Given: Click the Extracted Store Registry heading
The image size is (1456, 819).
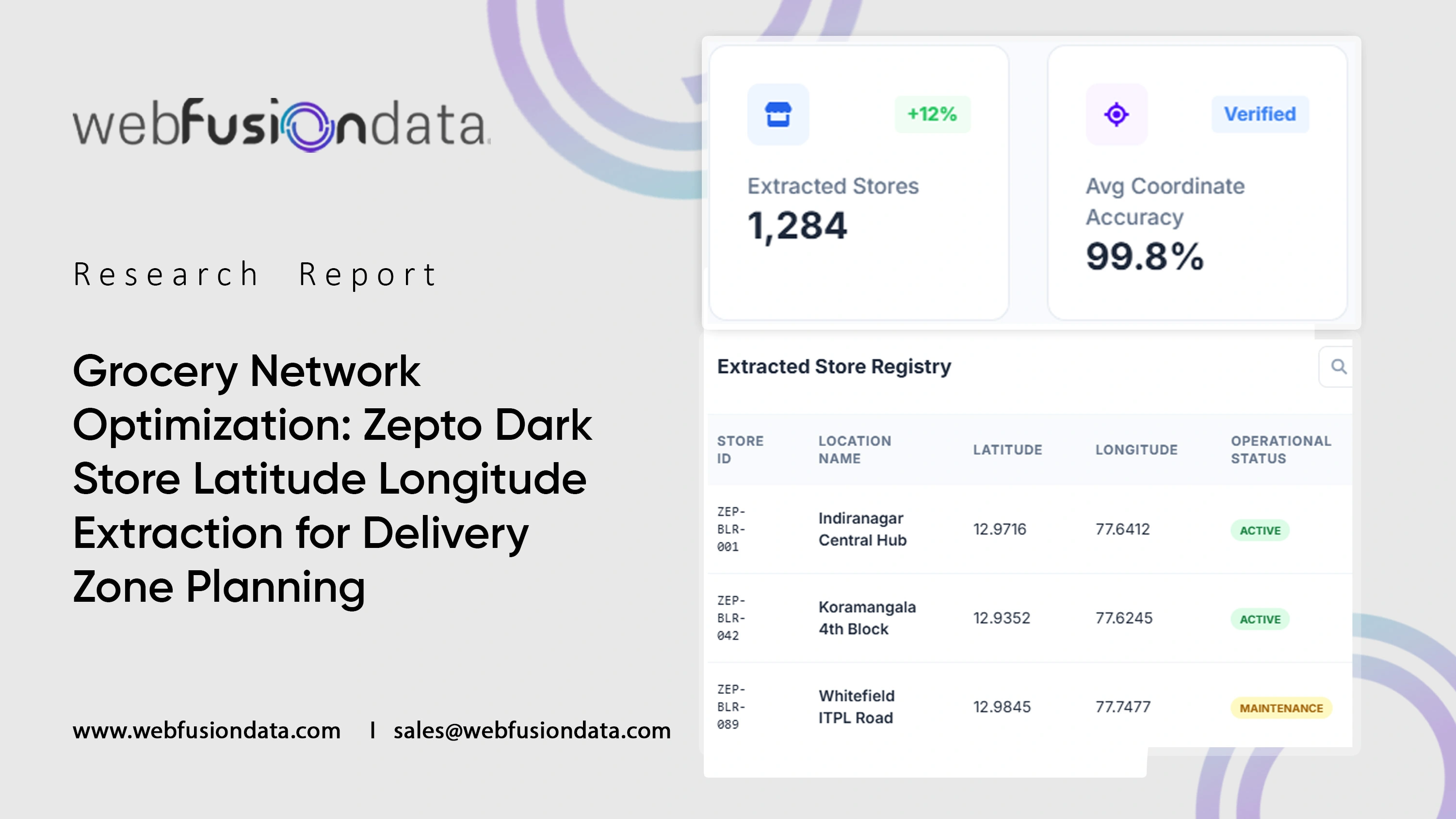Looking at the screenshot, I should click(x=834, y=366).
